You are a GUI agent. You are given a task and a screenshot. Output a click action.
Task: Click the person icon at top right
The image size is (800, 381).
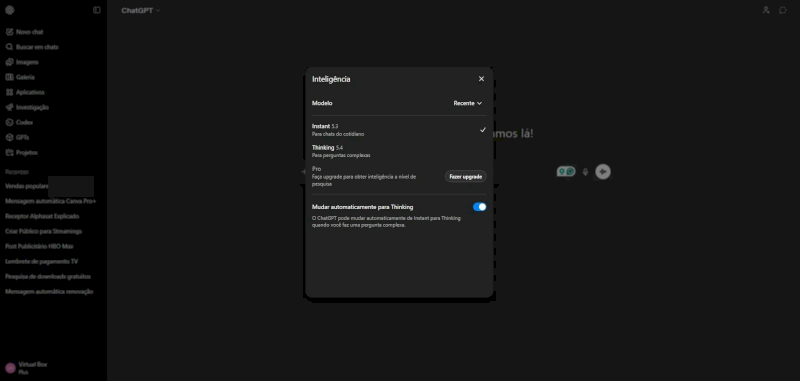(x=766, y=10)
